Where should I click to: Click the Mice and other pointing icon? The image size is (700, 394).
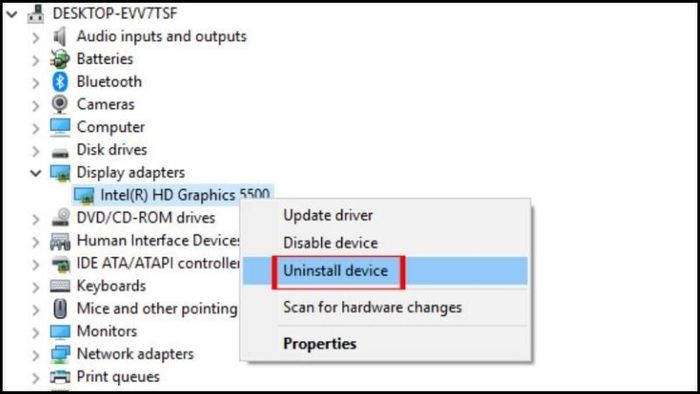[x=60, y=308]
